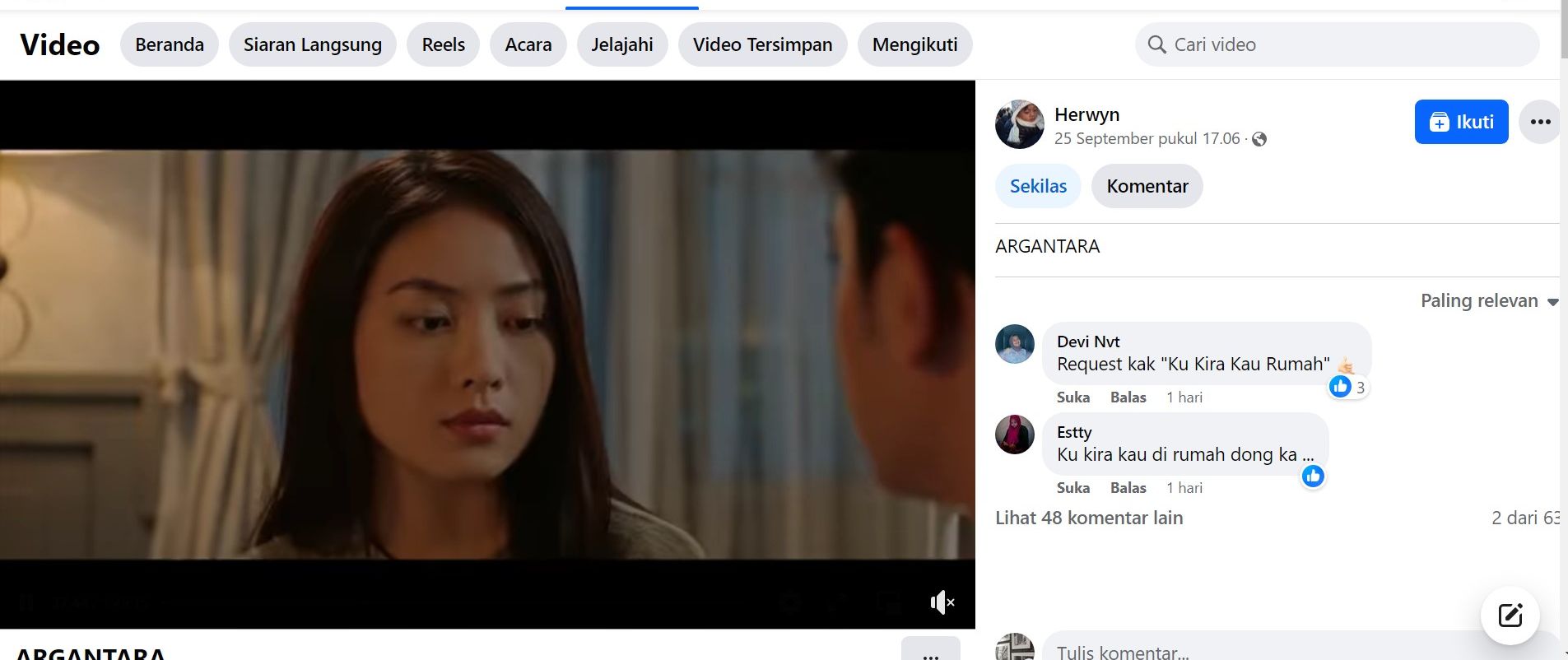Open Beranda video tab
The height and width of the screenshot is (660, 1568).
[170, 44]
